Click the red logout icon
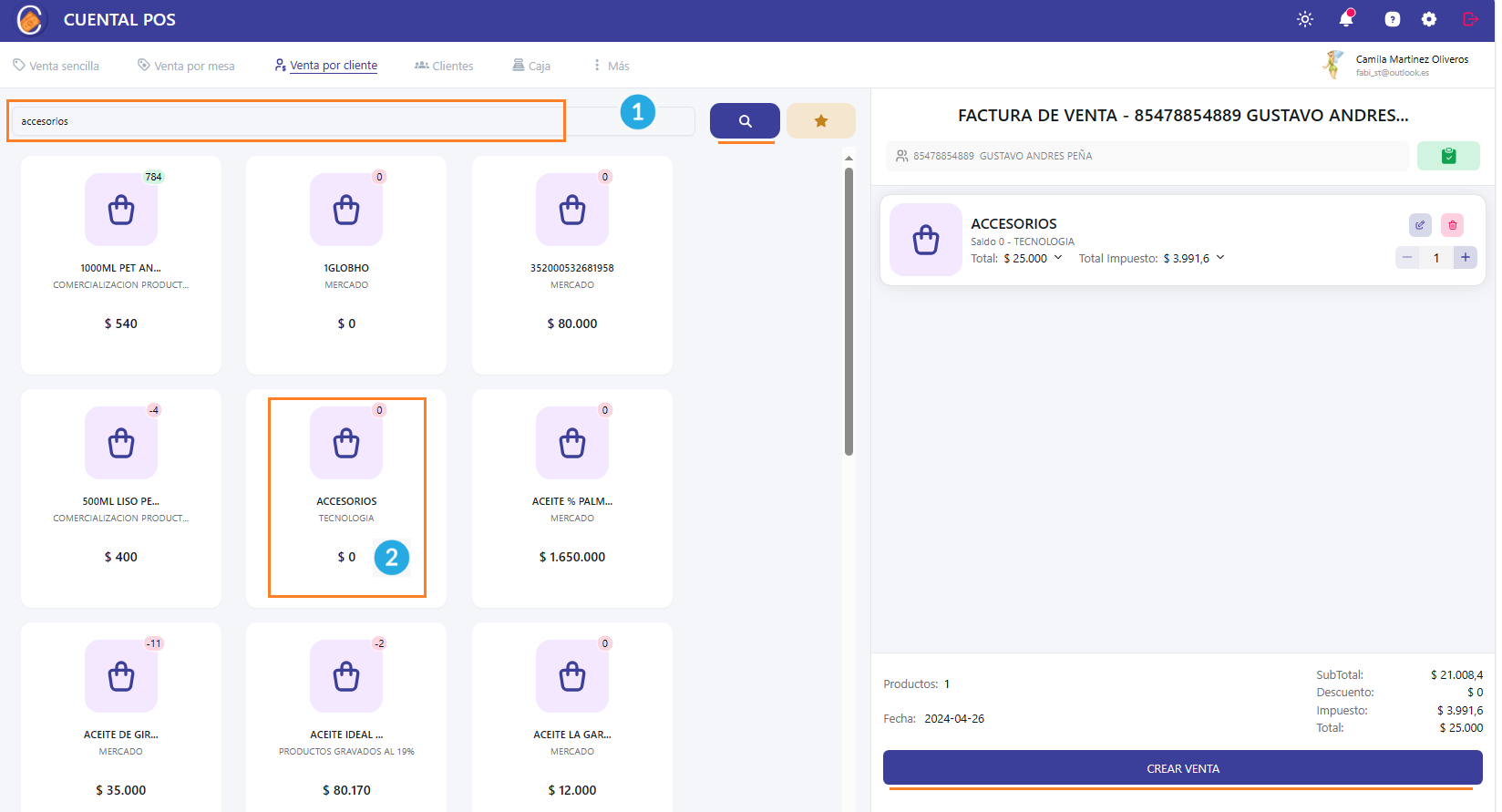 [1469, 19]
